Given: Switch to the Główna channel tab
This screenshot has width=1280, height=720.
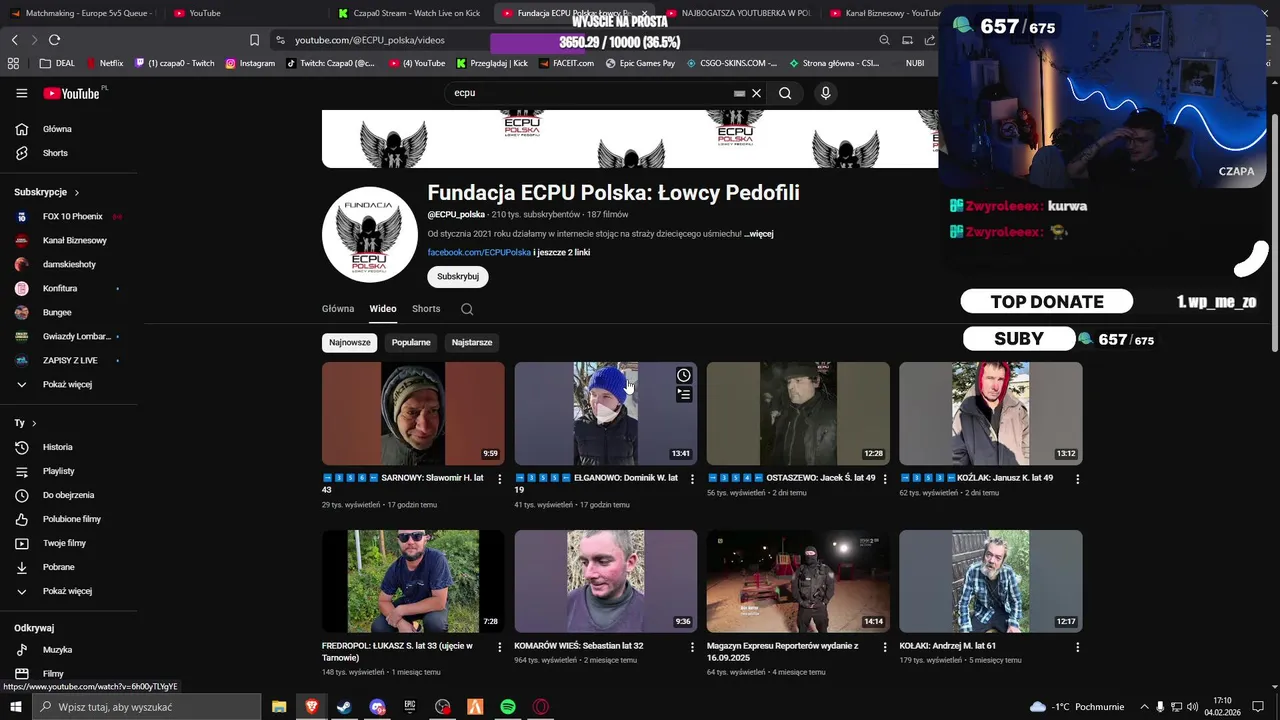Looking at the screenshot, I should [338, 309].
